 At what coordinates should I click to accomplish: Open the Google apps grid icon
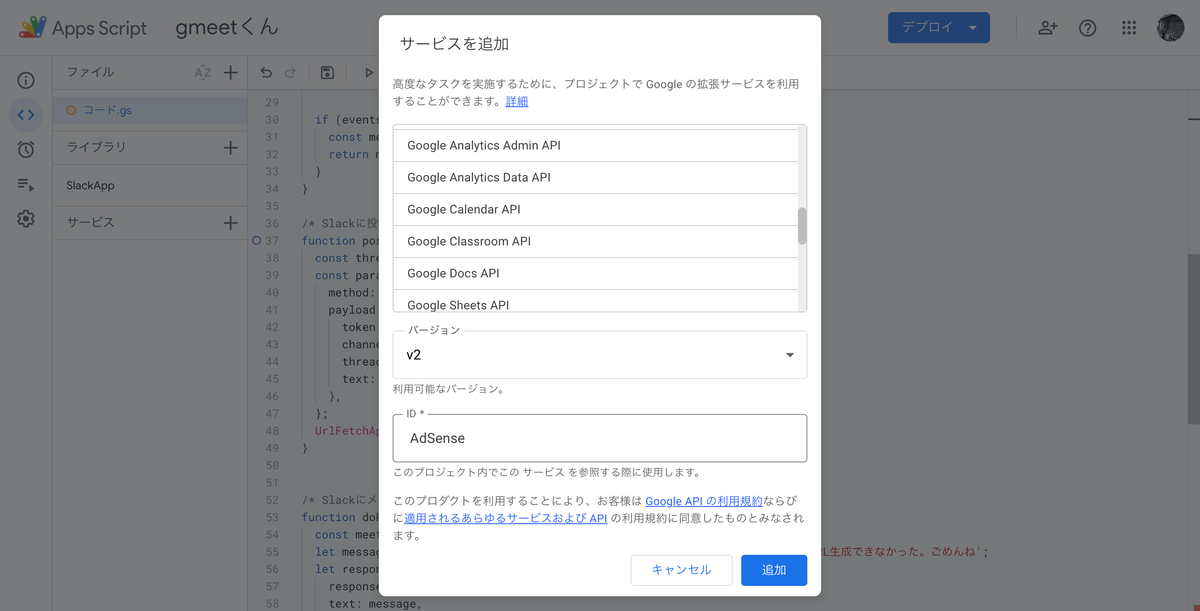(1129, 28)
